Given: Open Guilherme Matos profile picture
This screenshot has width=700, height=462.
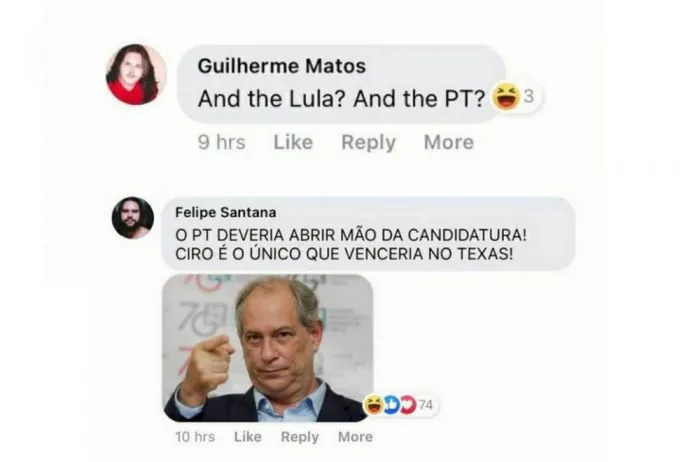Looking at the screenshot, I should pyautogui.click(x=136, y=75).
